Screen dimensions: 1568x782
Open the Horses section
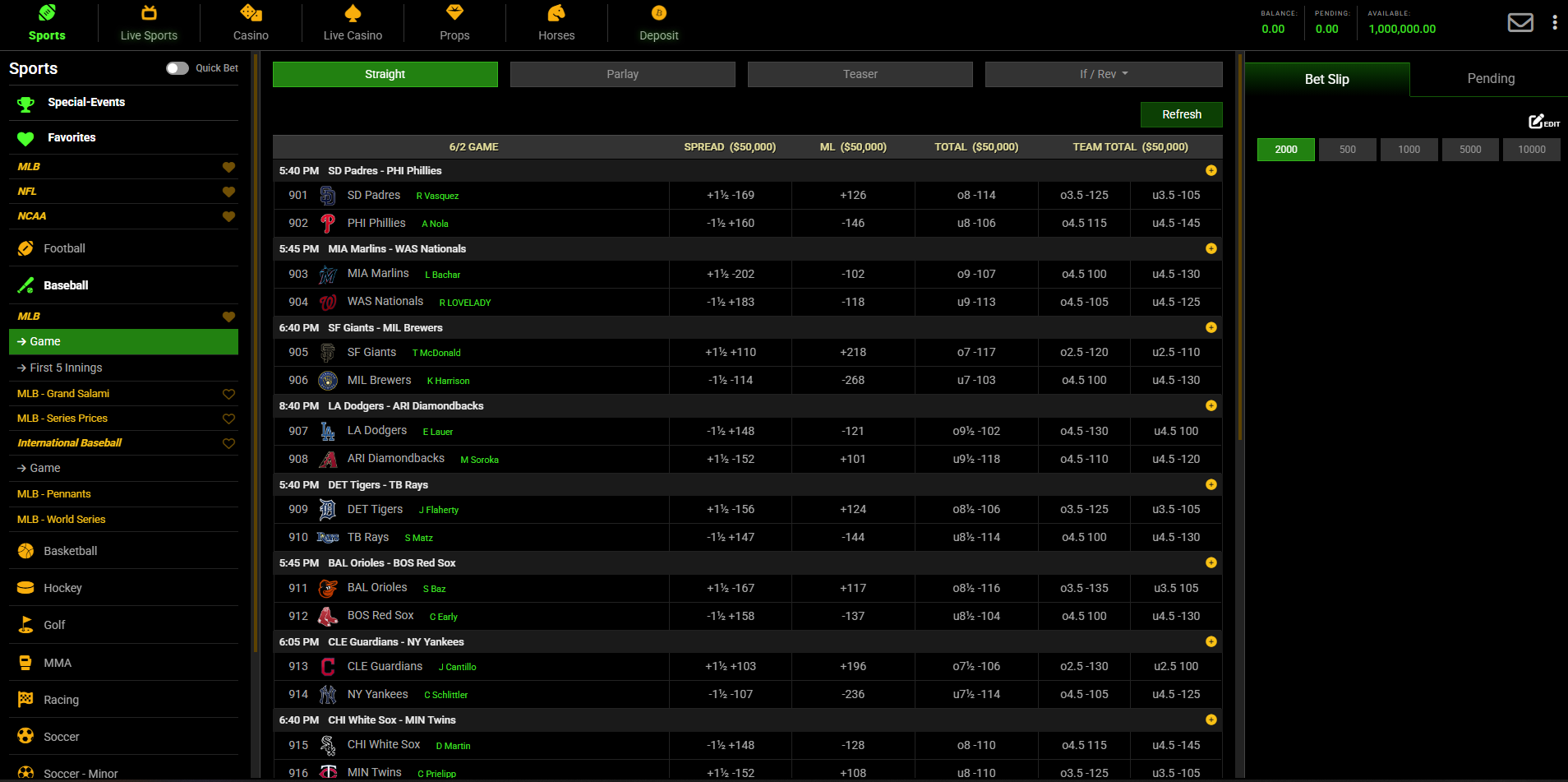(x=556, y=23)
